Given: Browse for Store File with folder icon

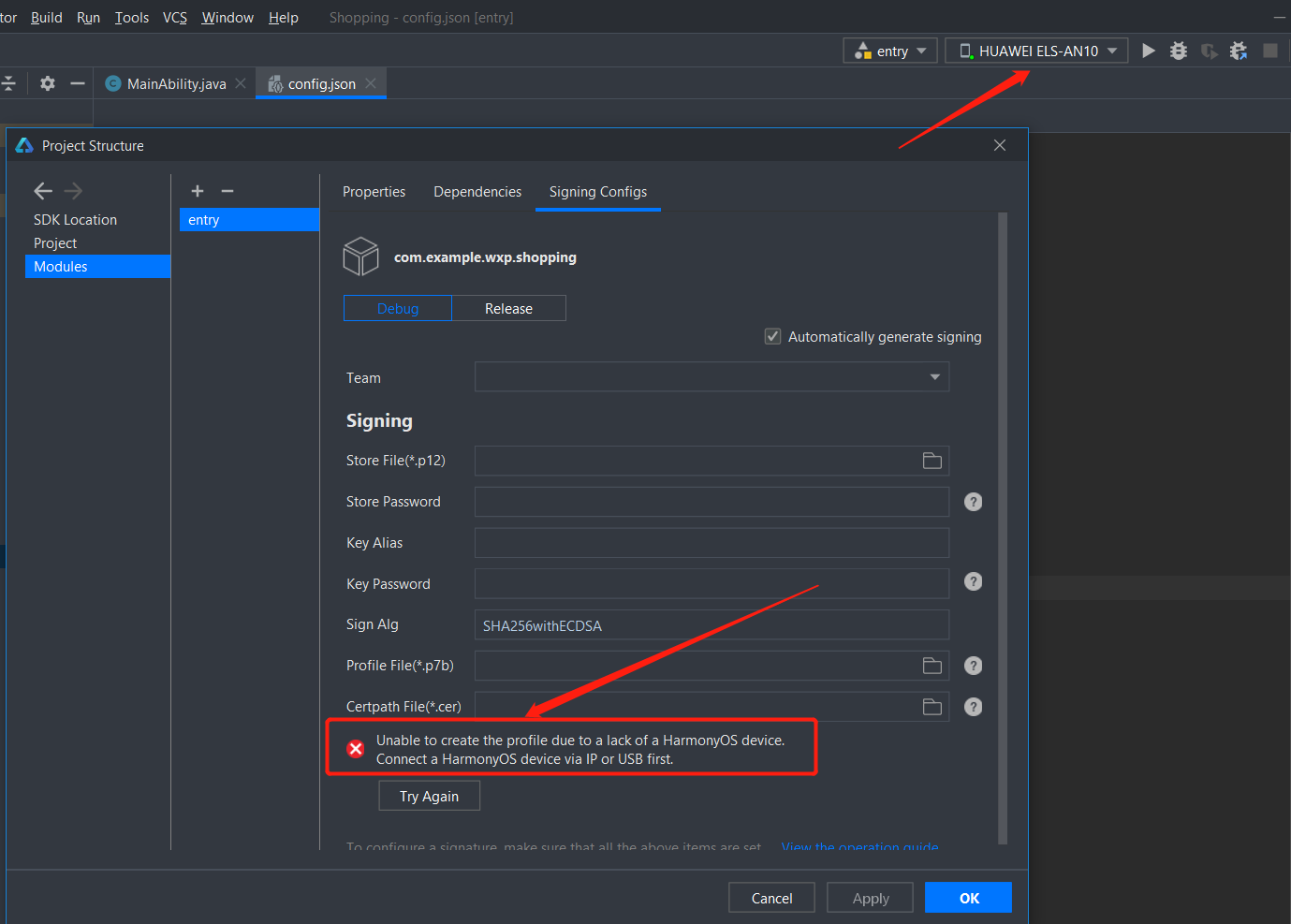Looking at the screenshot, I should coord(932,461).
